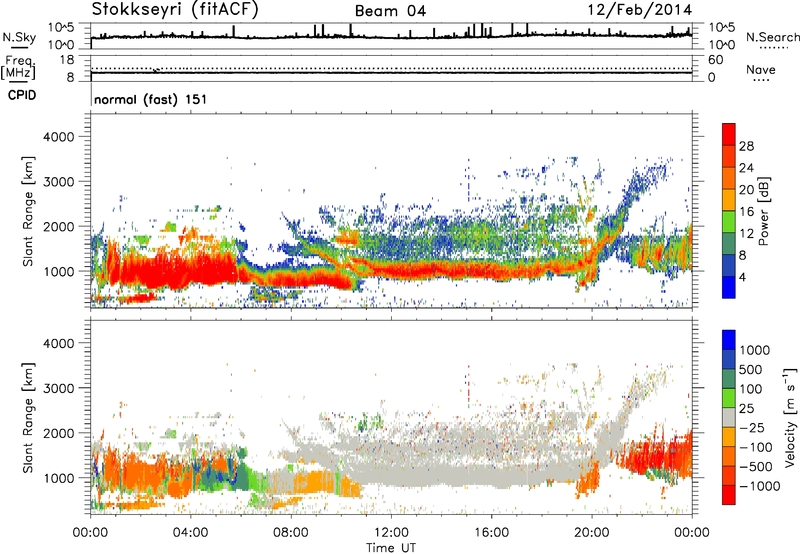The width and height of the screenshot is (800, 554).
Task: Click the light green segment of Power colorbar
Action: click(x=729, y=222)
